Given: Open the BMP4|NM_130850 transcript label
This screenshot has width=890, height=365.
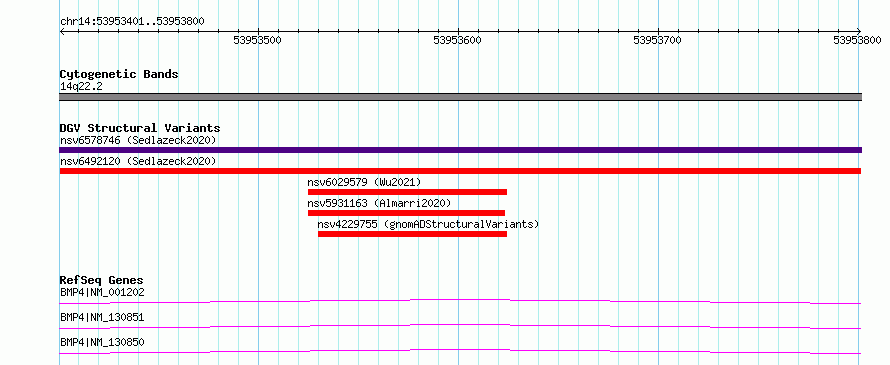Looking at the screenshot, I should coord(102,342).
